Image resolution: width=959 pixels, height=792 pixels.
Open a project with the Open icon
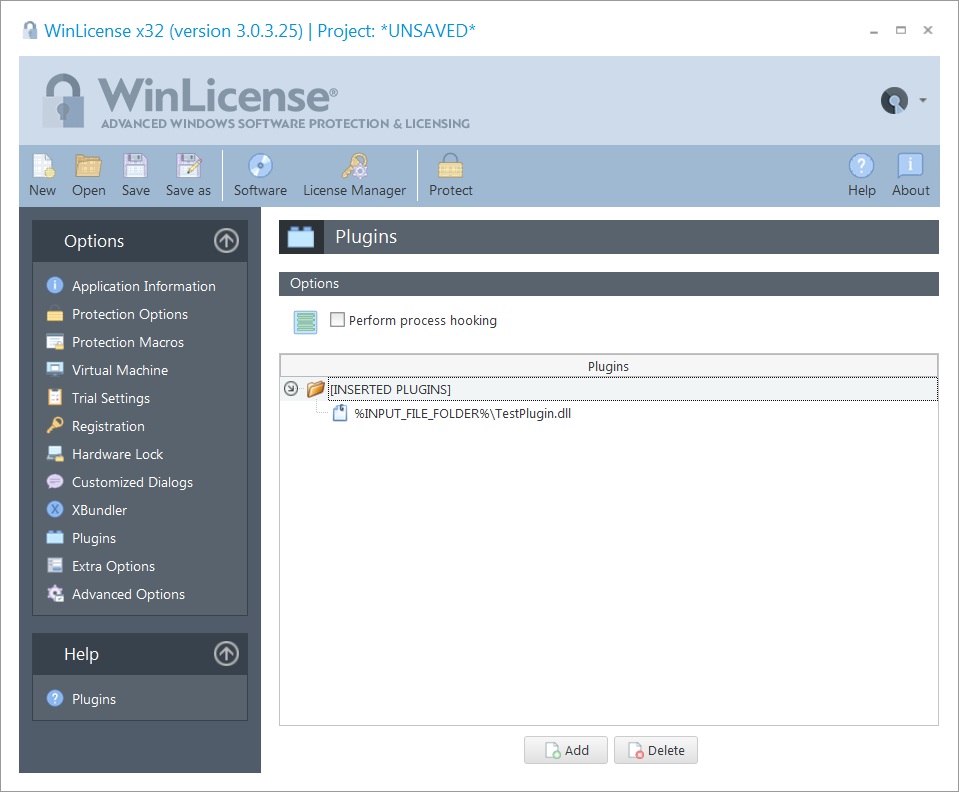(89, 175)
